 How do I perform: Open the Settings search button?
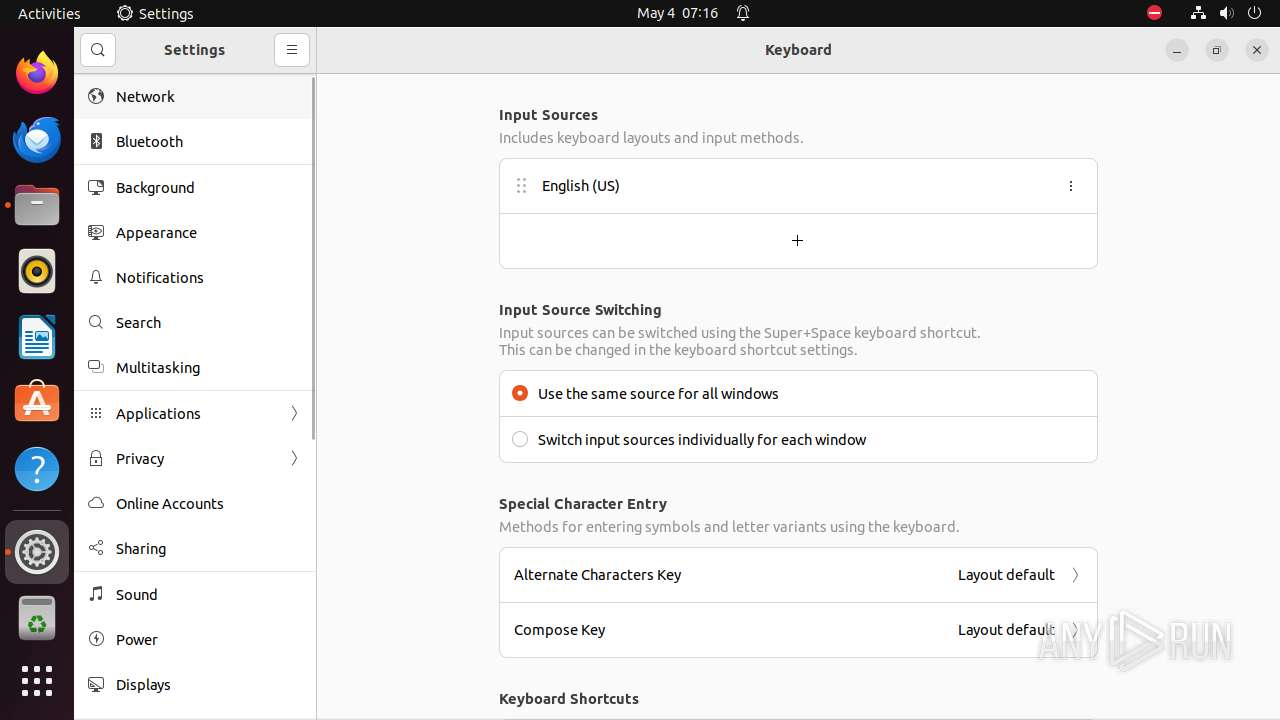pos(98,50)
